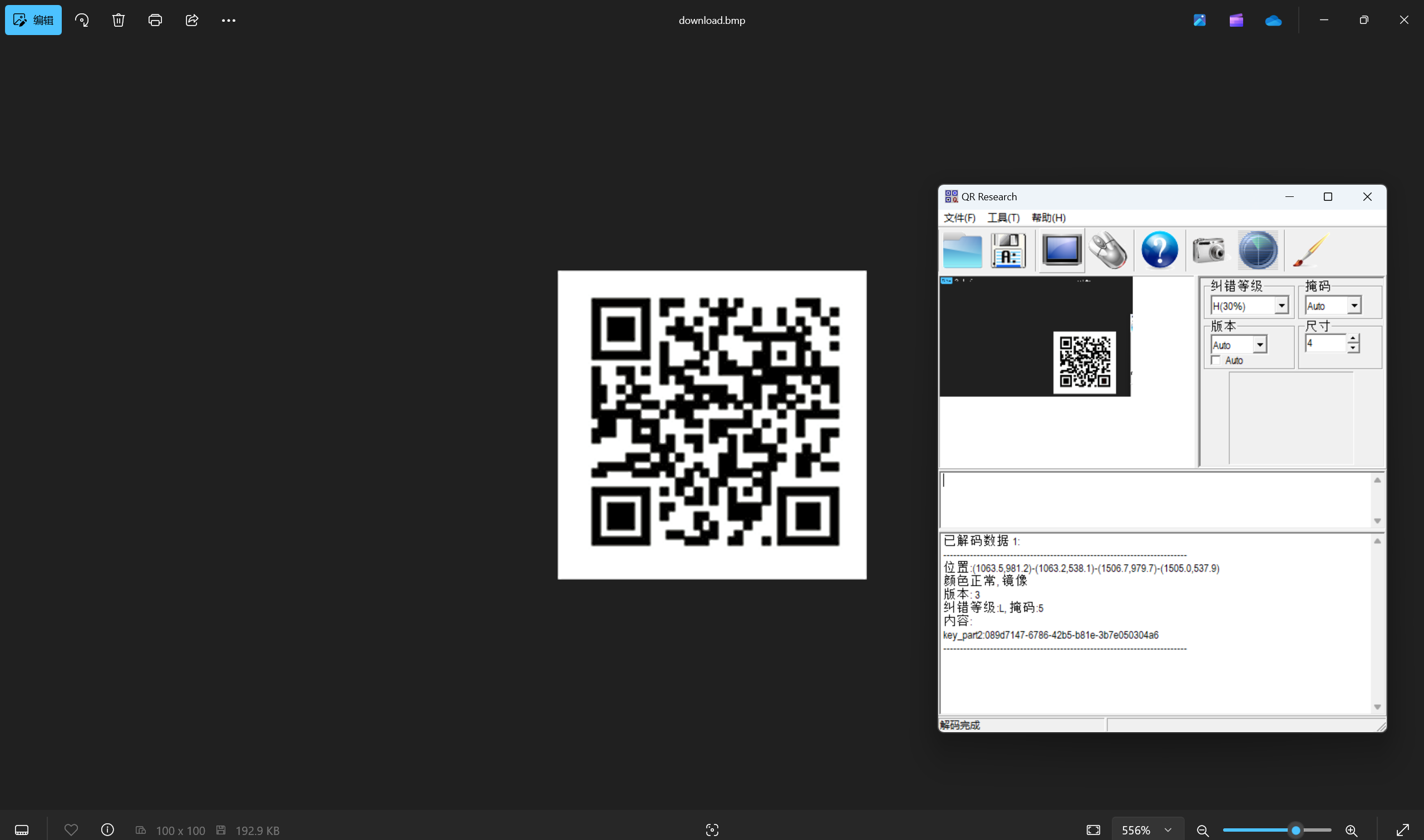Image resolution: width=1424 pixels, height=840 pixels.
Task: Capture from screen with the monitor icon
Action: [1061, 250]
